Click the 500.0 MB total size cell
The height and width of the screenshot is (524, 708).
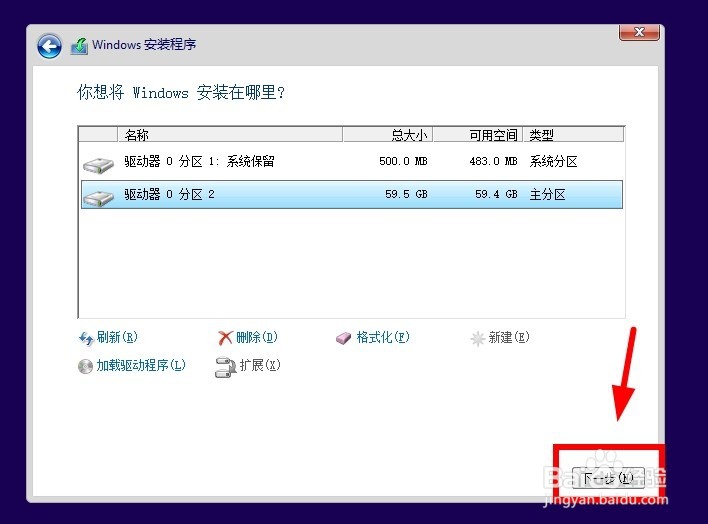(x=403, y=161)
